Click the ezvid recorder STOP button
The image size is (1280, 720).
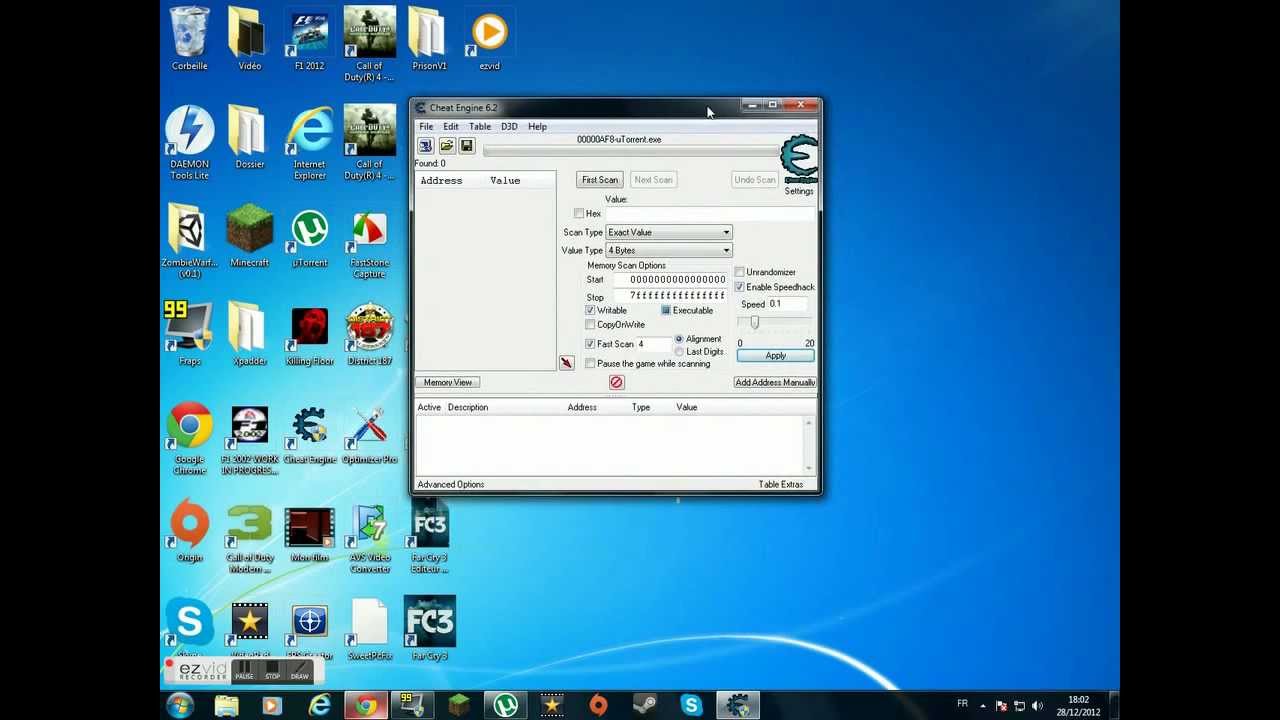[x=273, y=671]
